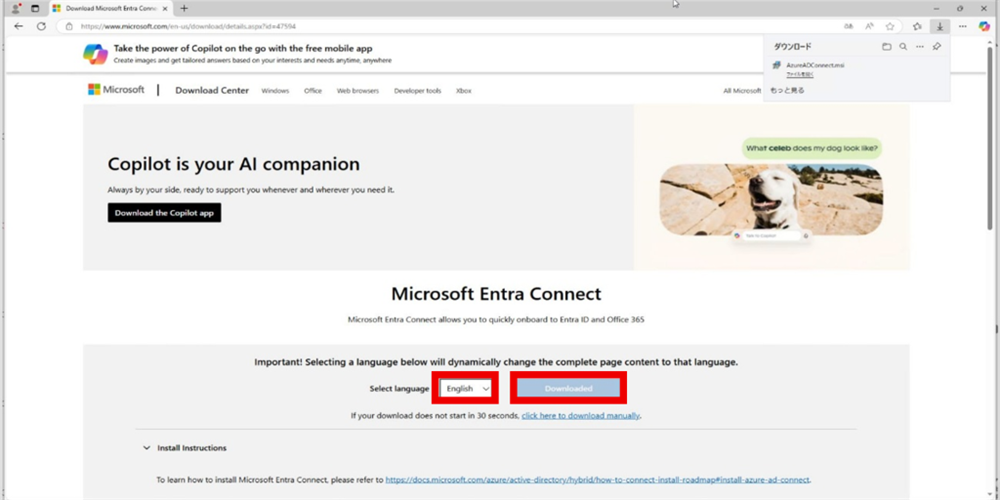Select Developer tools navigation item
Screen dimensions: 1000x500
(417, 91)
